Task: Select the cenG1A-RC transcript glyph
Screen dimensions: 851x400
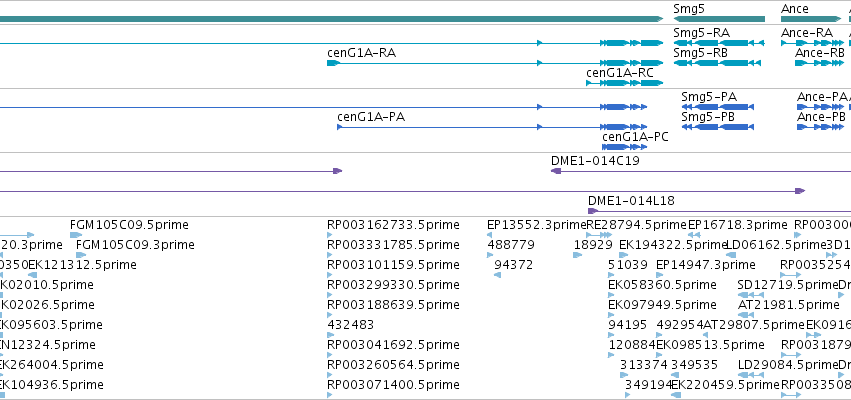Action: pos(624,83)
